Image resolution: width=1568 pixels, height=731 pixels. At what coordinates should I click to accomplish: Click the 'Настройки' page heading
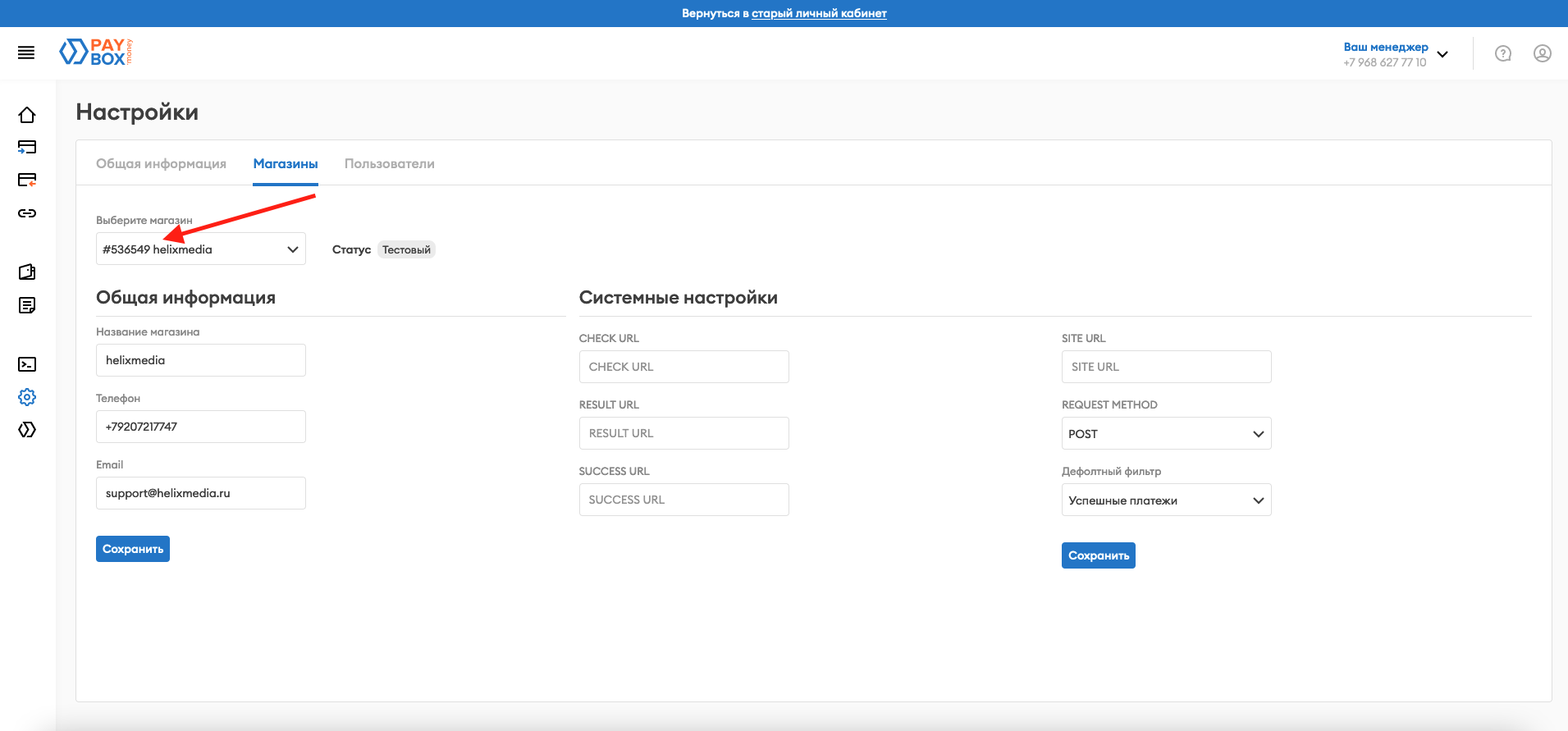pyautogui.click(x=137, y=112)
